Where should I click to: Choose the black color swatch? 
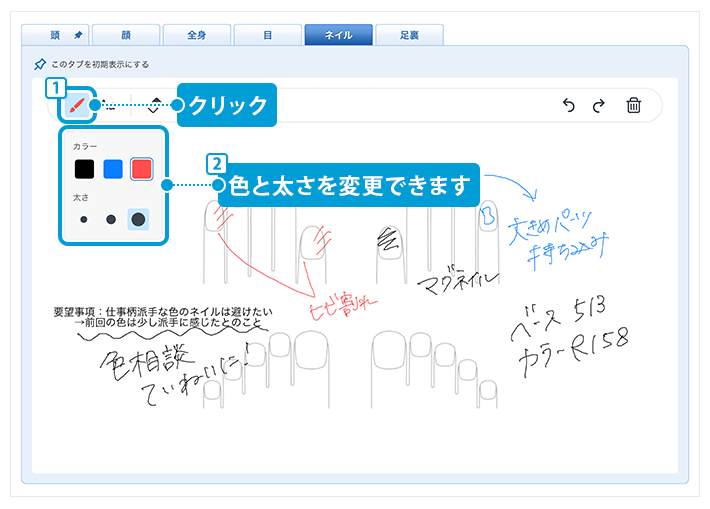(x=85, y=169)
